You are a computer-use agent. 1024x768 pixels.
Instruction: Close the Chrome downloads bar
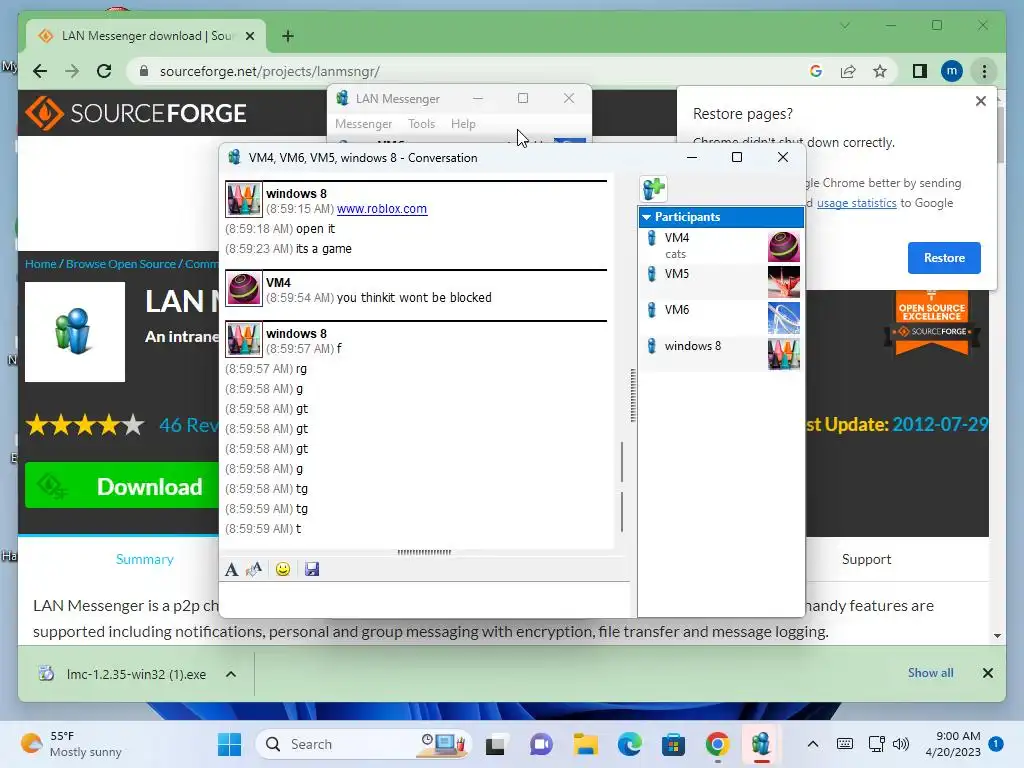(987, 673)
